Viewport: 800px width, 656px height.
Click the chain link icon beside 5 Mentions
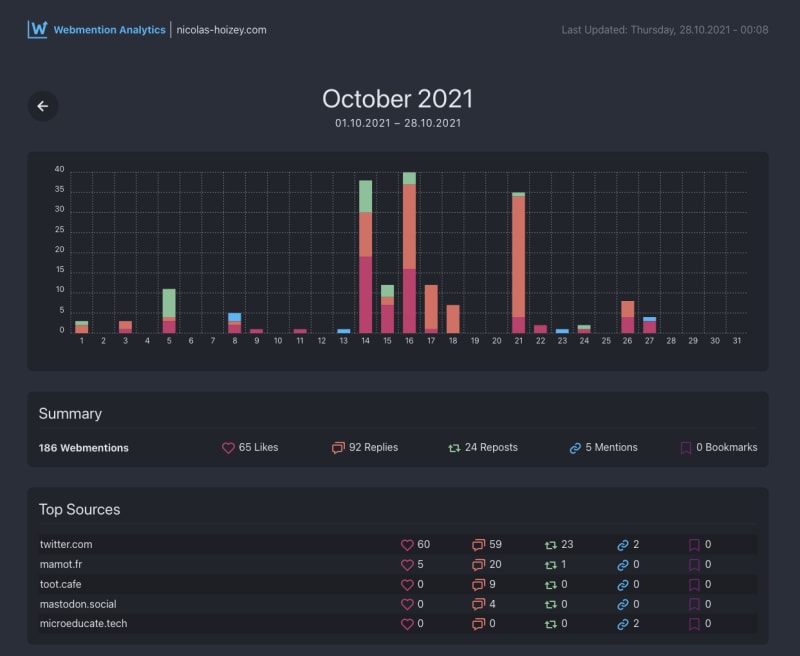(575, 448)
